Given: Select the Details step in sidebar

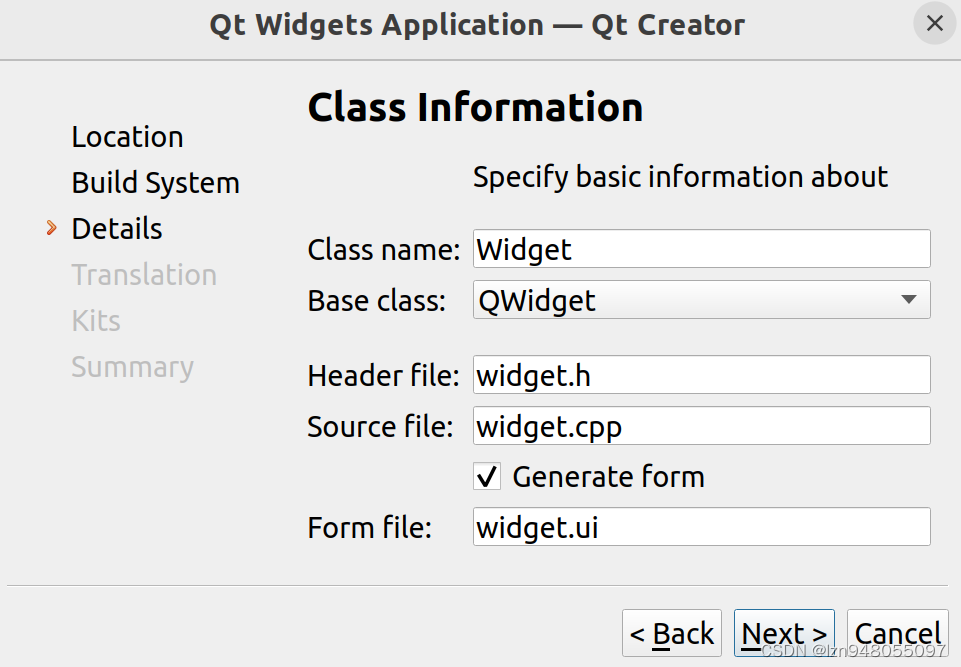Looking at the screenshot, I should tap(117, 229).
